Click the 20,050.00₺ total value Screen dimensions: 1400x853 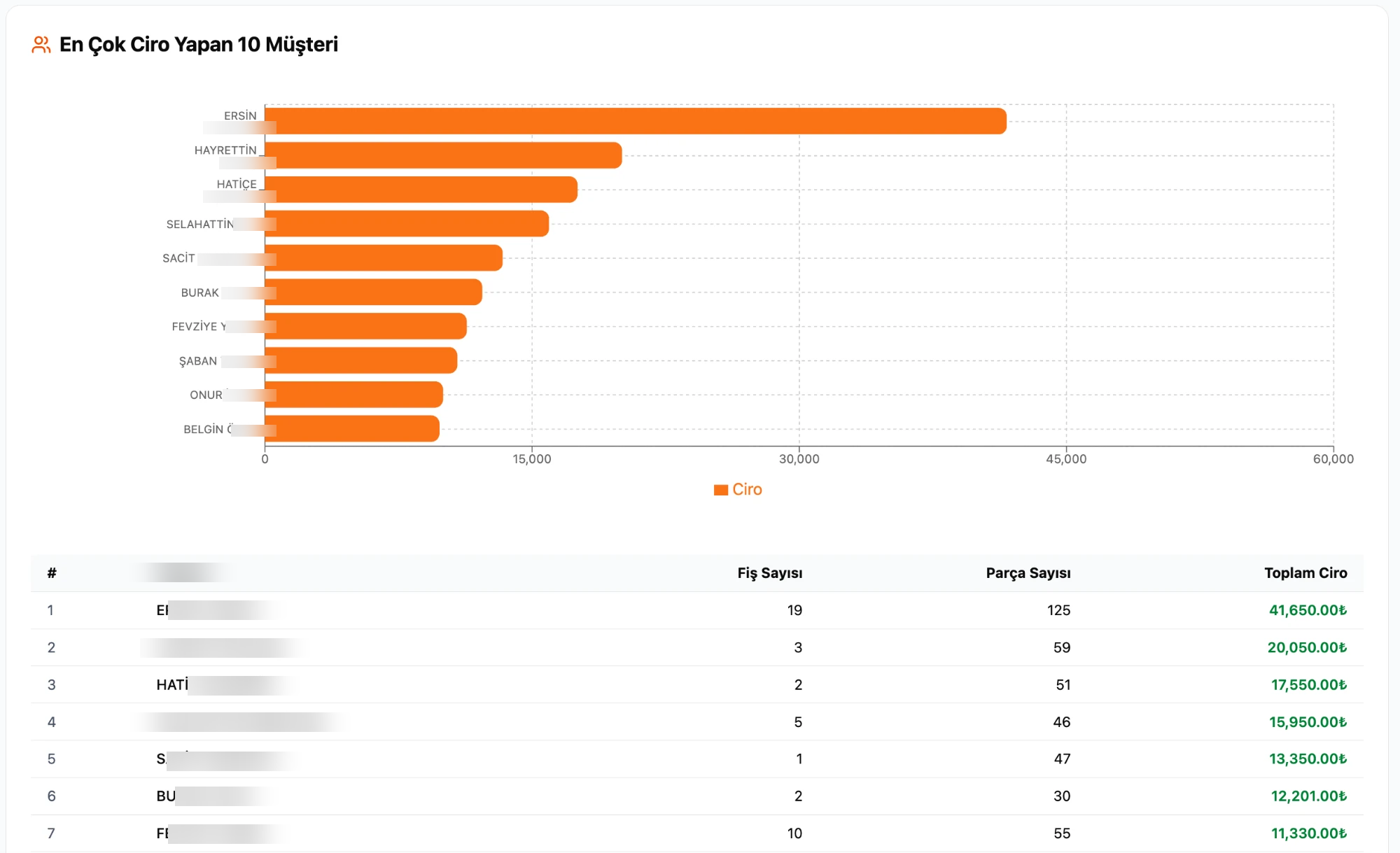click(x=1307, y=647)
